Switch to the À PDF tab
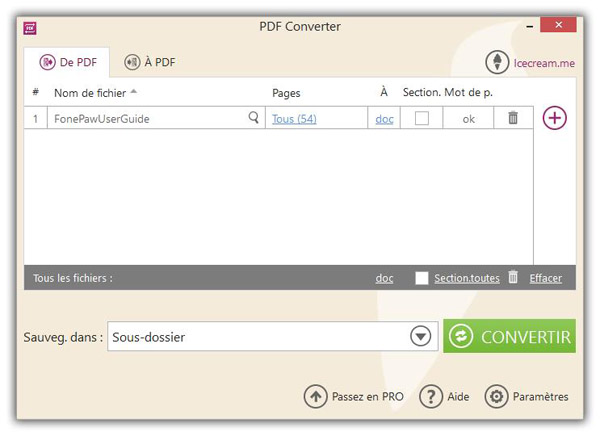This screenshot has width=600, height=436. click(x=150, y=62)
